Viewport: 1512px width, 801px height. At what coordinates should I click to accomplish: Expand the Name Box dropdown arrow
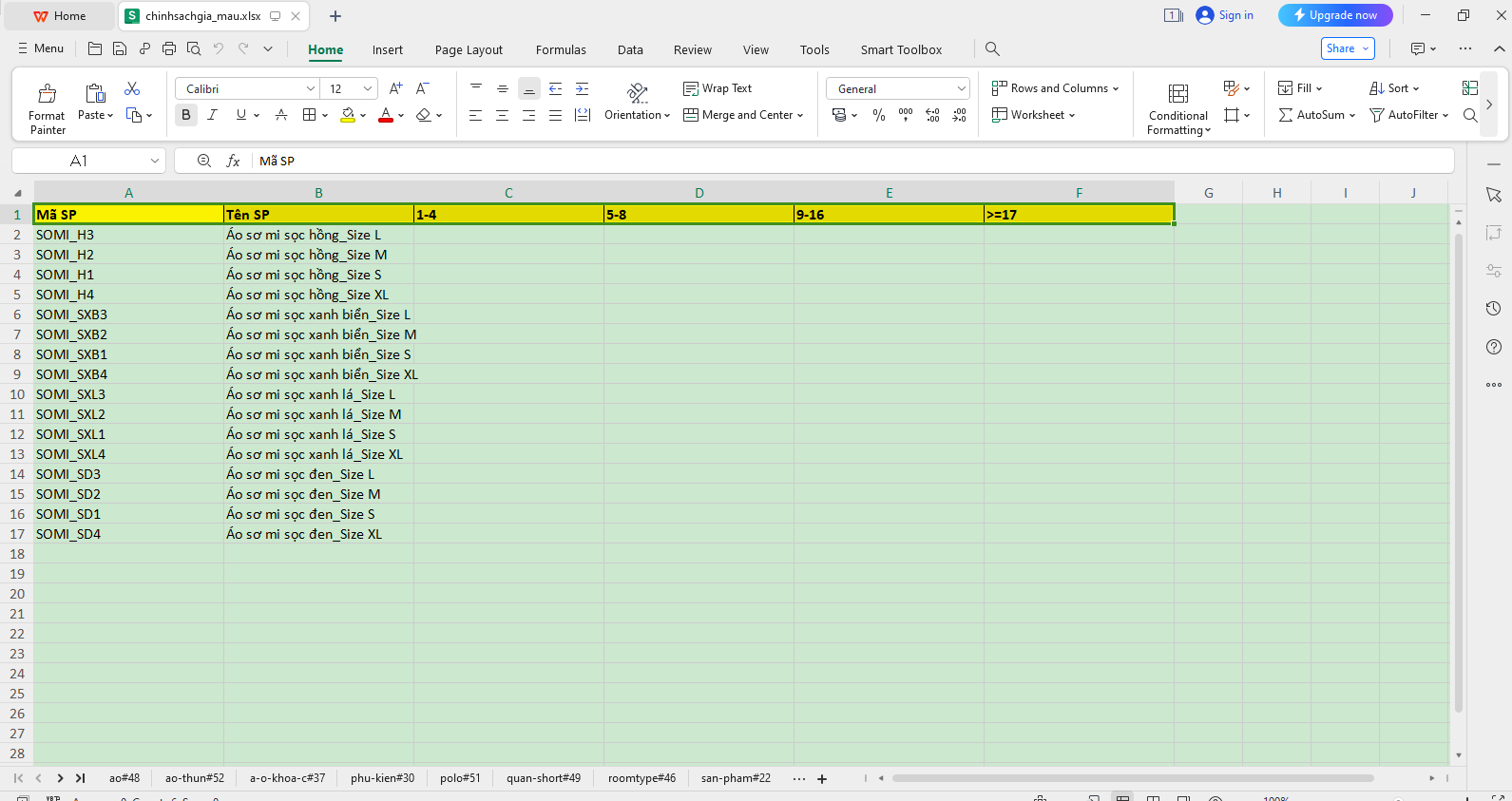coord(154,162)
